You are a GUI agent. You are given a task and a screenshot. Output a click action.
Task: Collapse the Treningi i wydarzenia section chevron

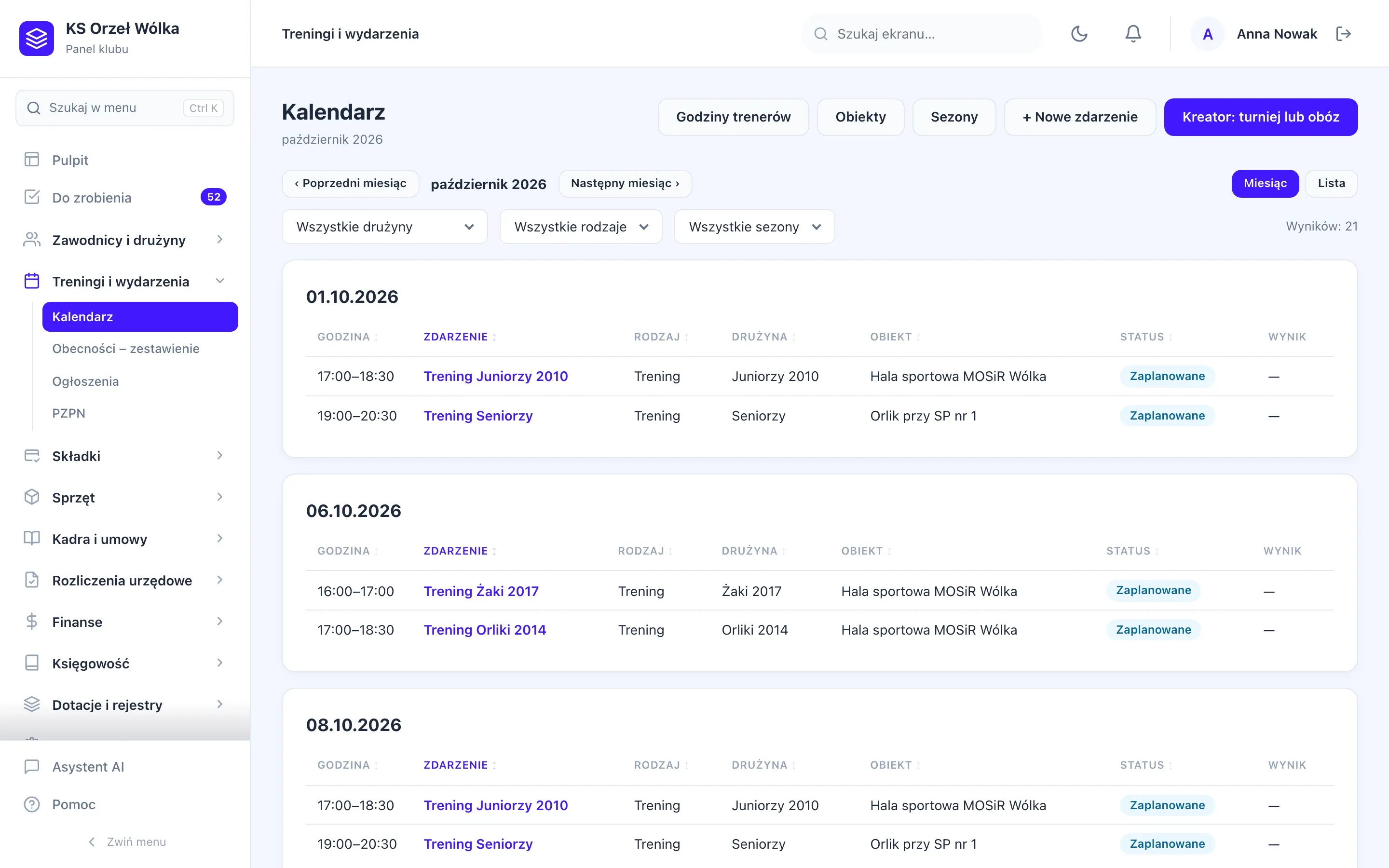[220, 281]
